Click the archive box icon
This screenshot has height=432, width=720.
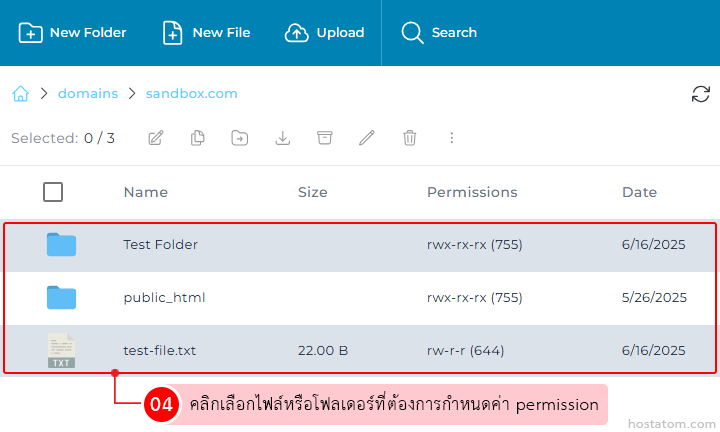(324, 138)
